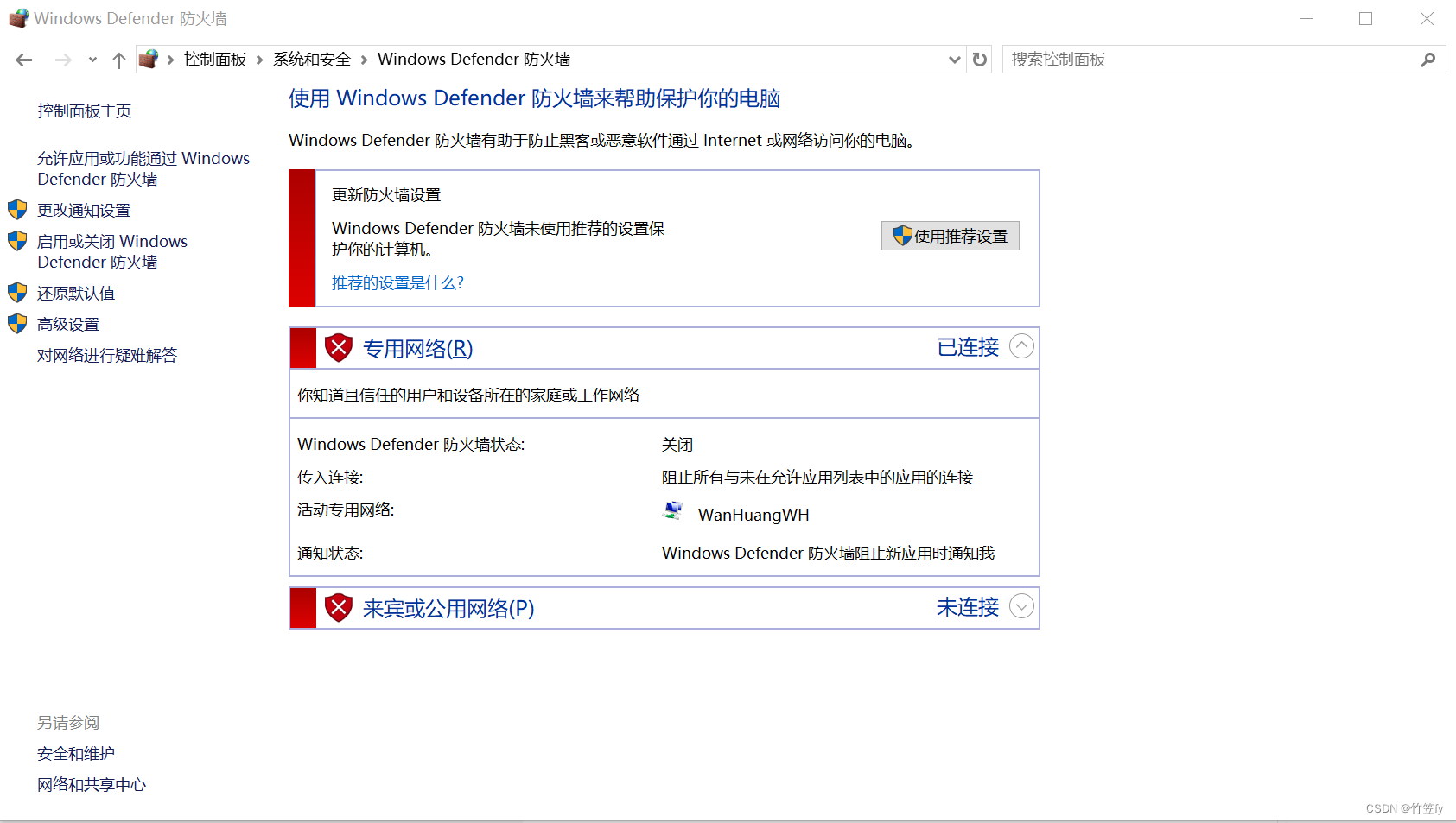1456x823 pixels.
Task: Open 安全和维护 link
Action: [76, 754]
